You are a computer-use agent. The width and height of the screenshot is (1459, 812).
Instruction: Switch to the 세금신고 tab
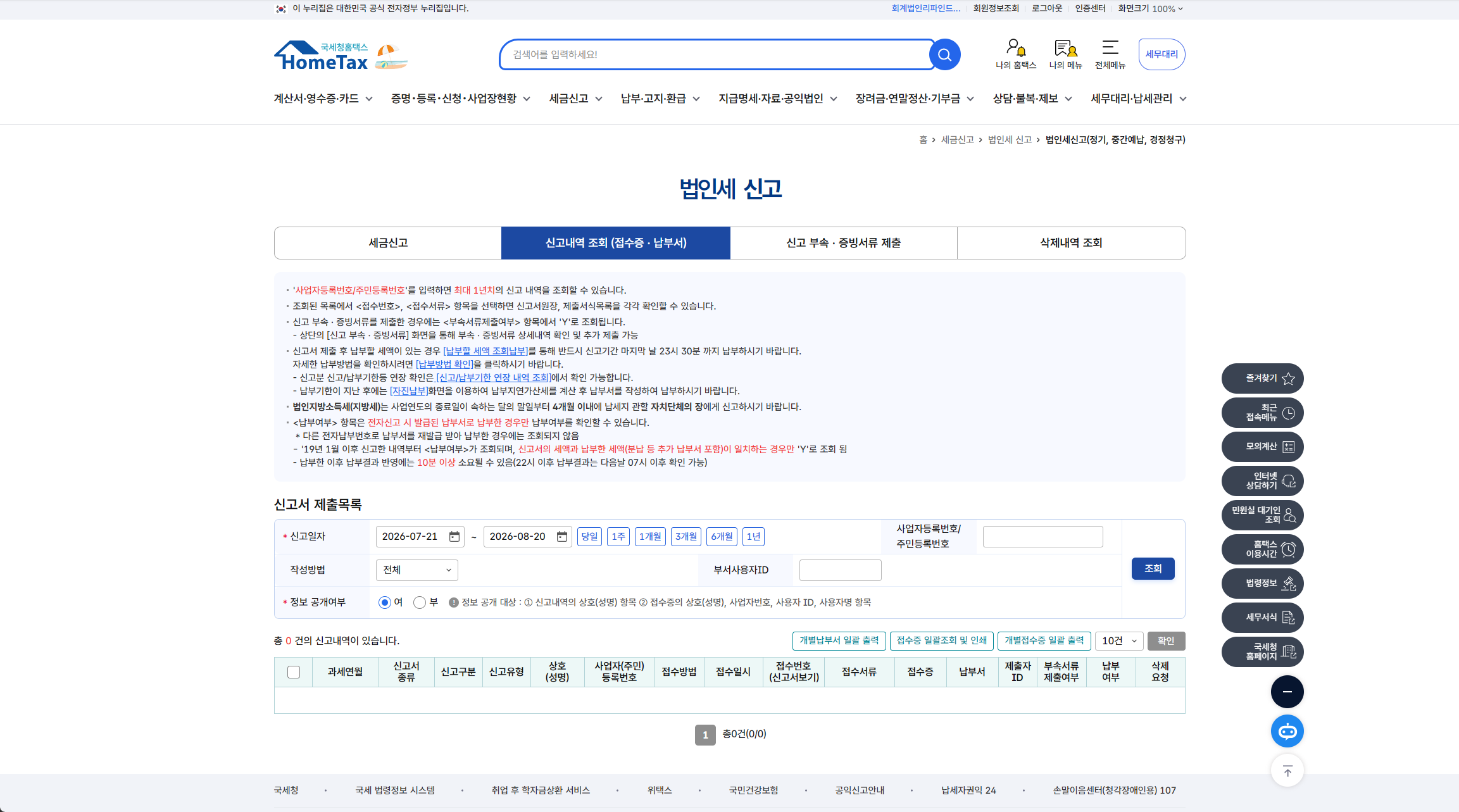tap(388, 243)
